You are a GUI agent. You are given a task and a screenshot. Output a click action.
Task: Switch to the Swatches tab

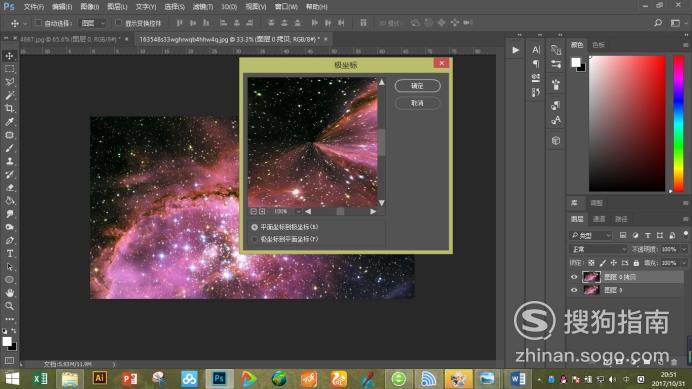pyautogui.click(x=598, y=45)
